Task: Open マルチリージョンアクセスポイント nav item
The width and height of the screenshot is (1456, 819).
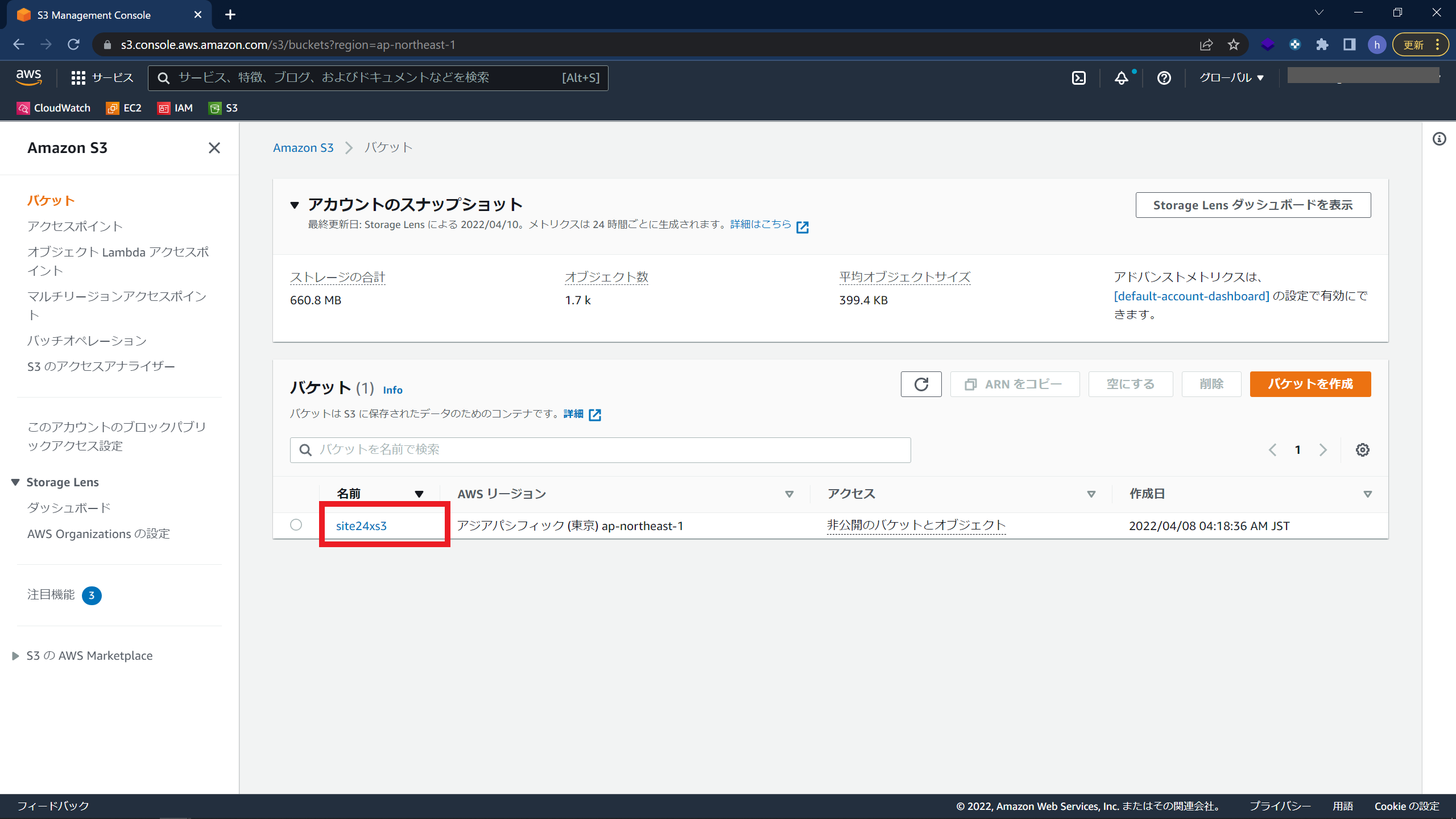Action: coord(117,305)
